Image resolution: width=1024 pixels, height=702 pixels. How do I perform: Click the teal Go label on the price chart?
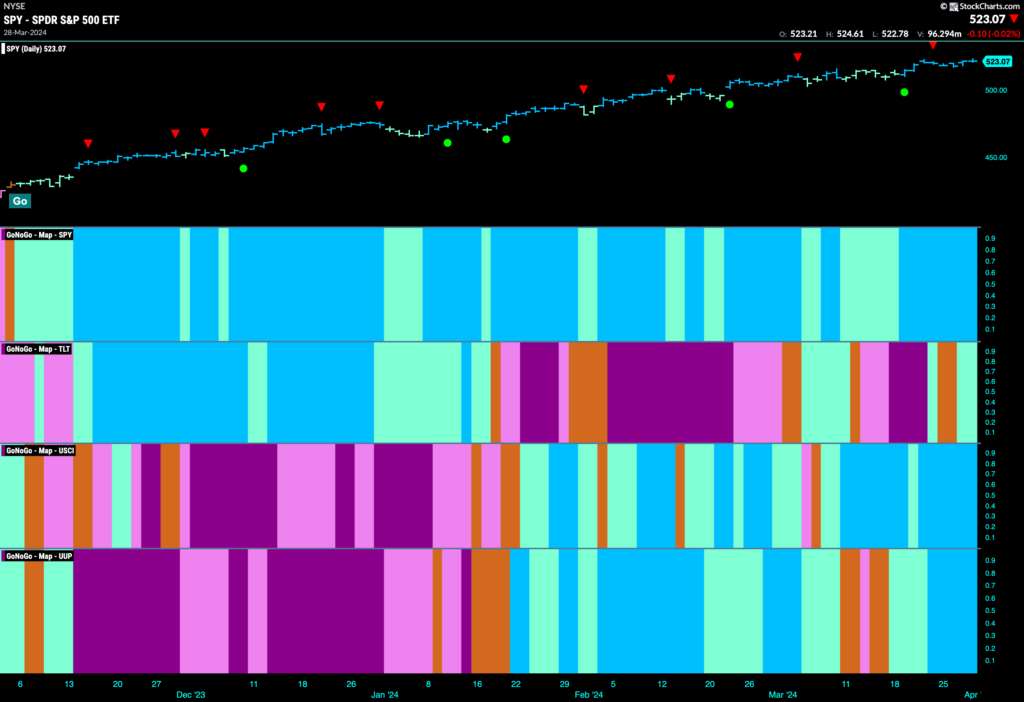[20, 201]
